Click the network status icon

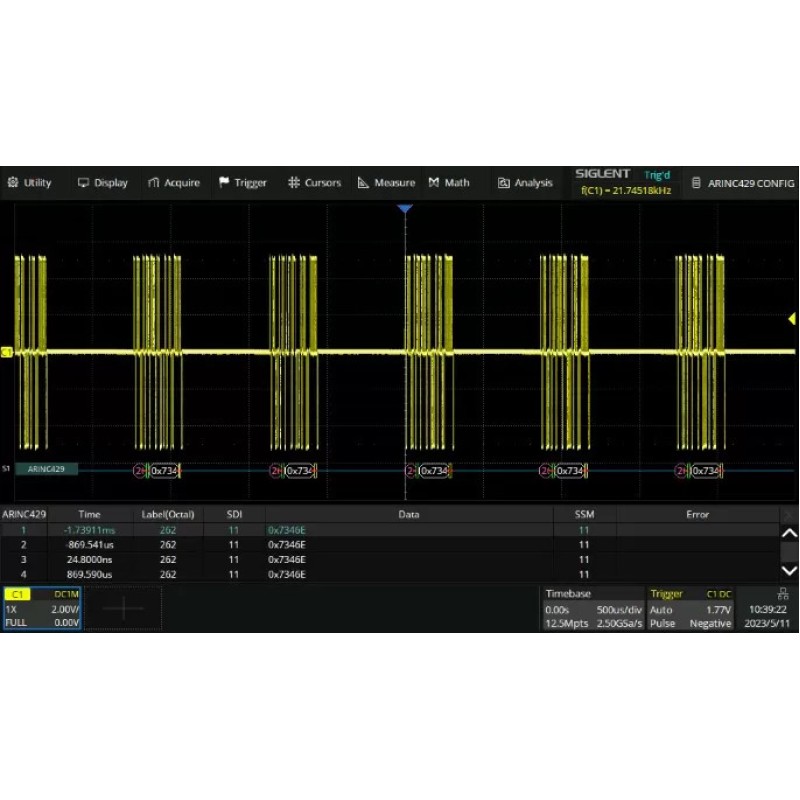point(782,594)
